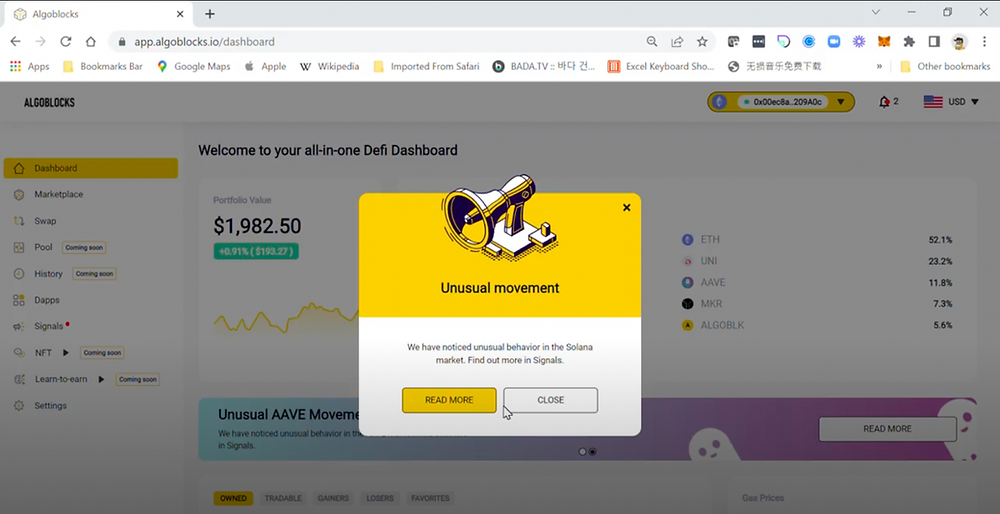Select the TRADABLE tab
This screenshot has width=1000, height=514.
point(283,498)
